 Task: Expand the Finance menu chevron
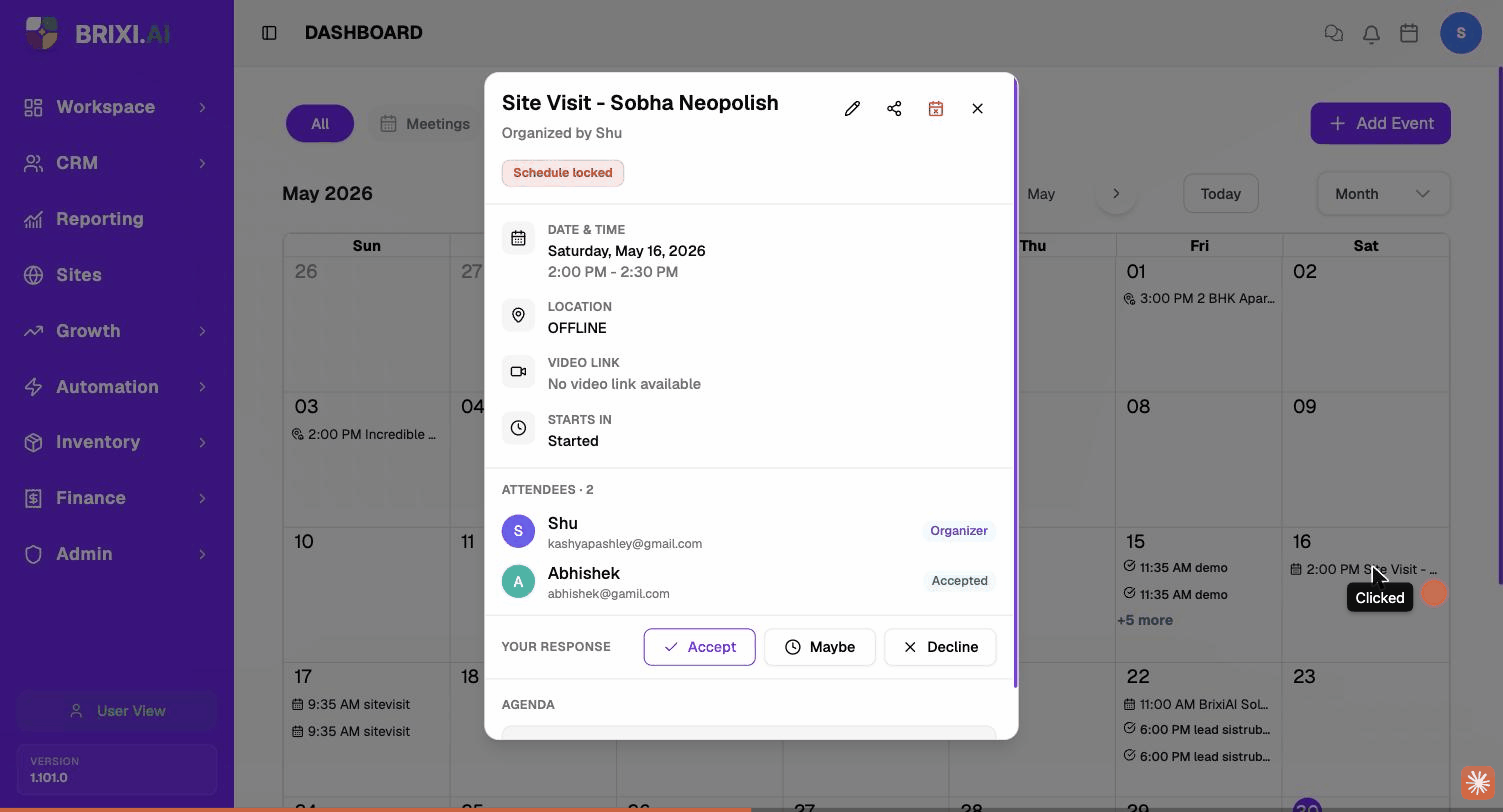tap(202, 498)
